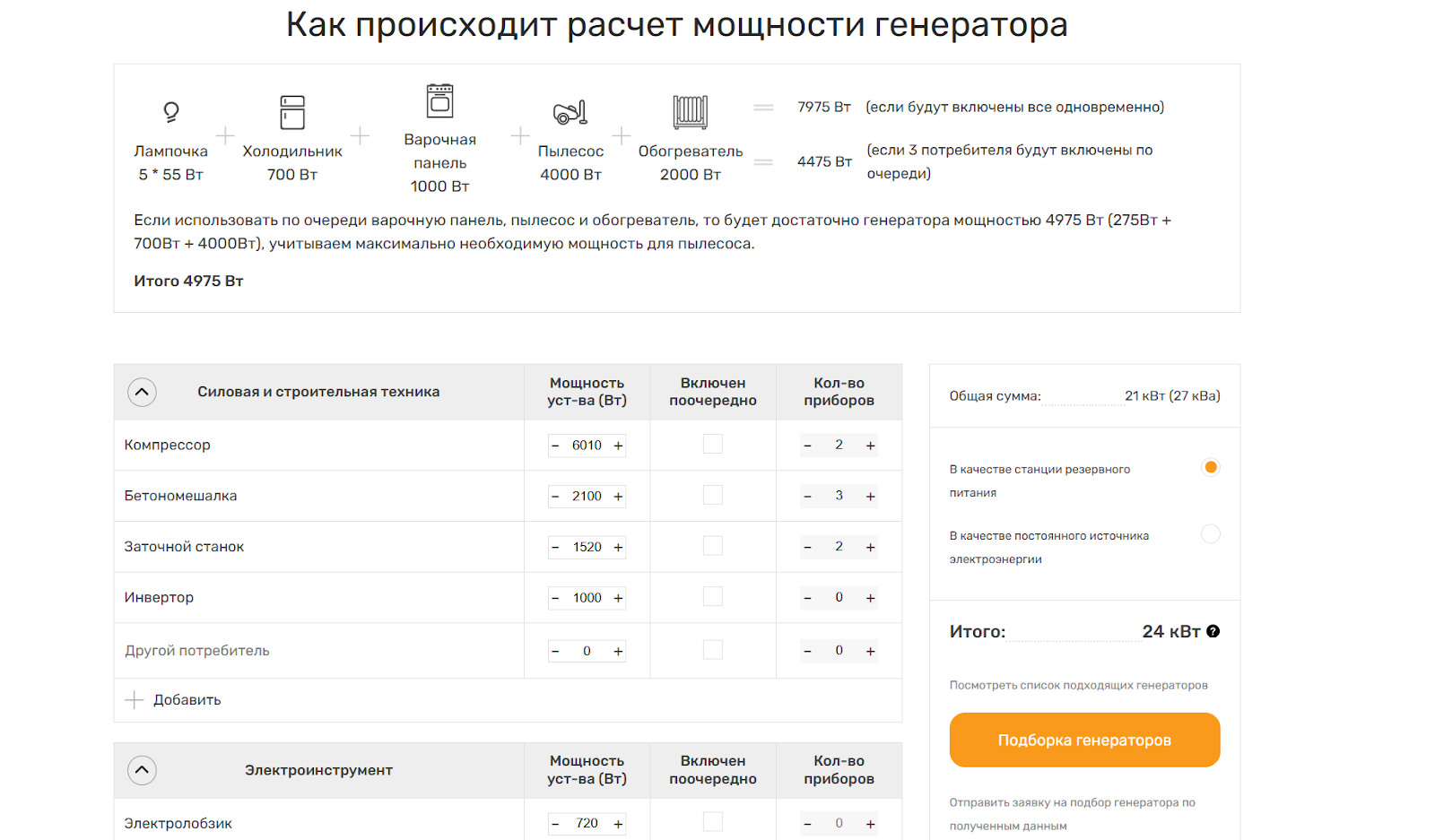Click the refrigerator icon
The image size is (1435, 840).
click(292, 113)
